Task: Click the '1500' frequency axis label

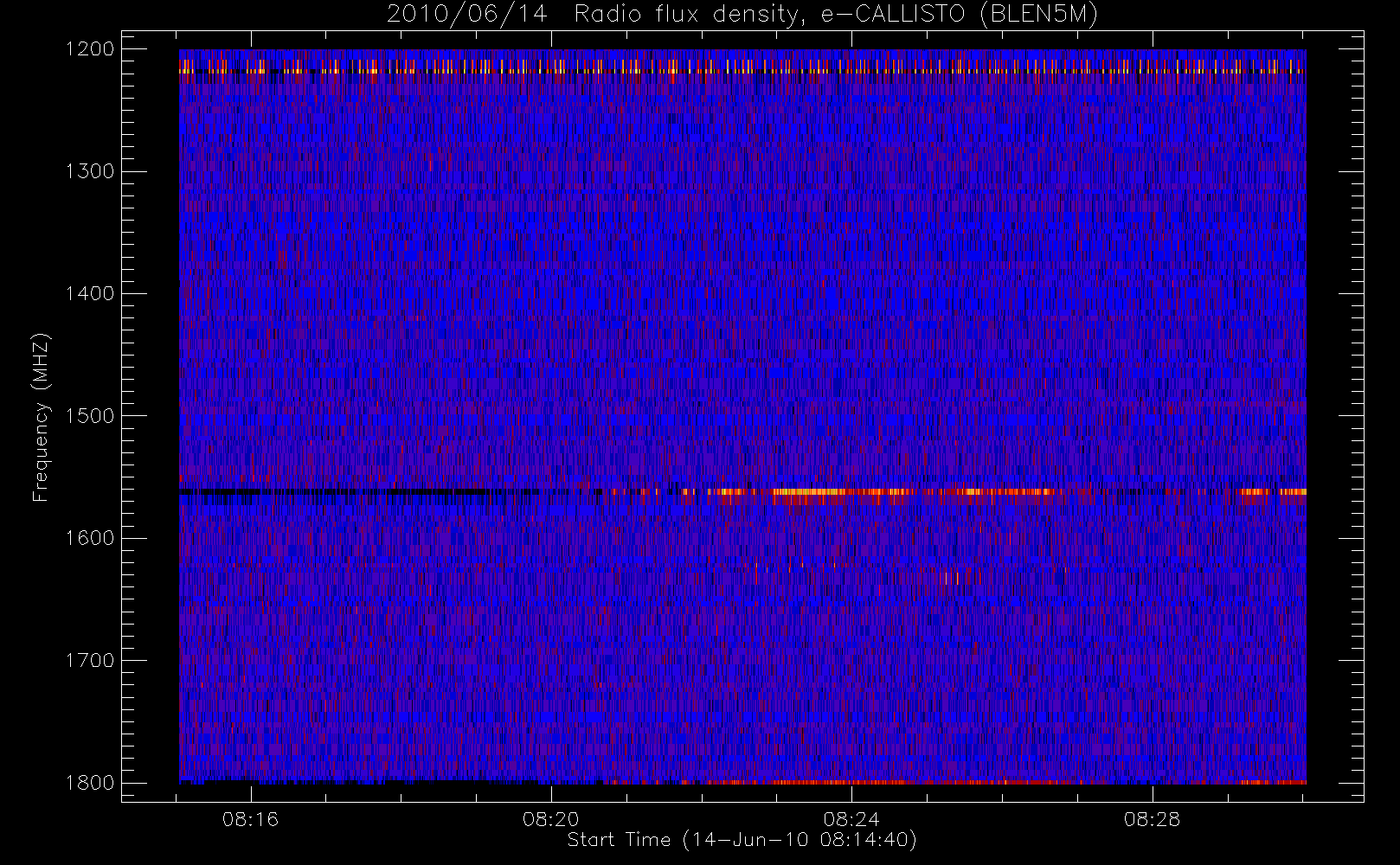Action: (x=90, y=416)
